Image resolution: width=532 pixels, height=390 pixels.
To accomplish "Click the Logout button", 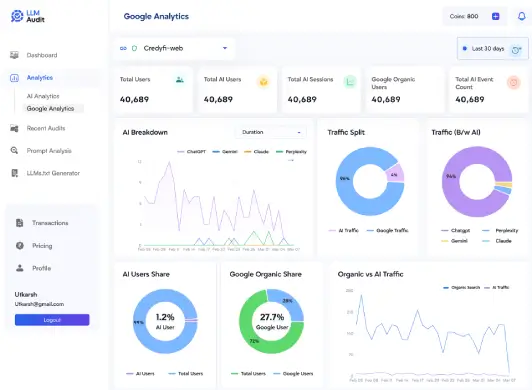I will tap(52, 320).
